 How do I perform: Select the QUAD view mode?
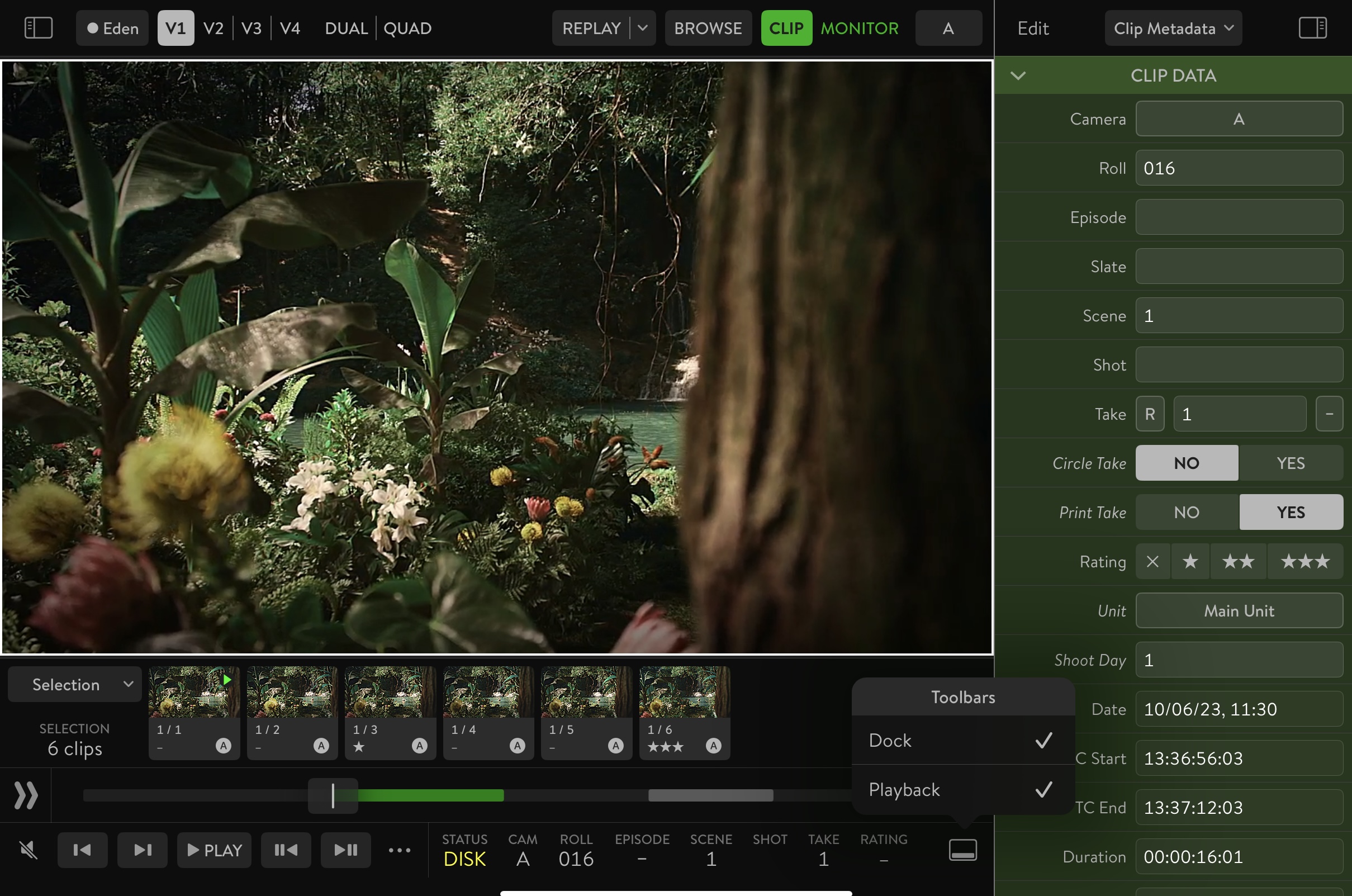click(x=407, y=28)
